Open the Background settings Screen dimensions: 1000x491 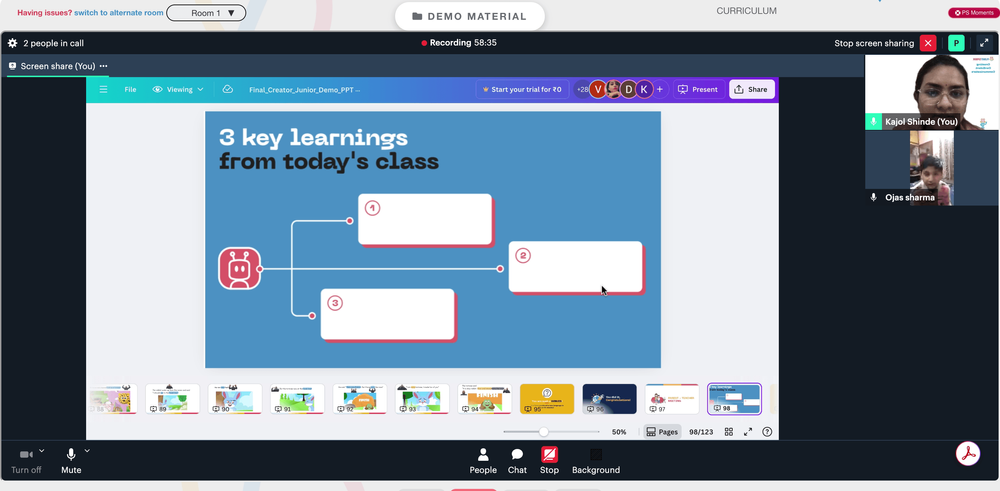click(596, 460)
